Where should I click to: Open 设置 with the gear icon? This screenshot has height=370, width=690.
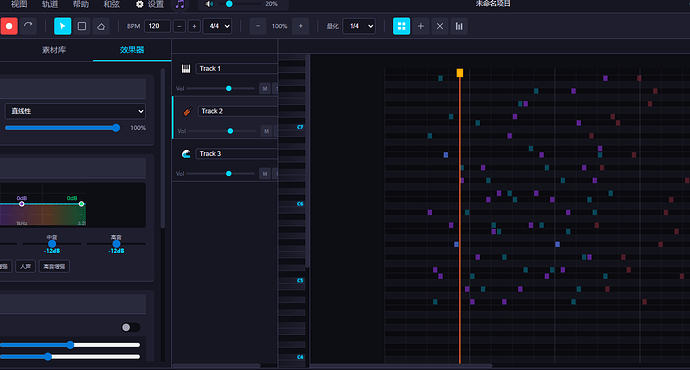click(150, 4)
